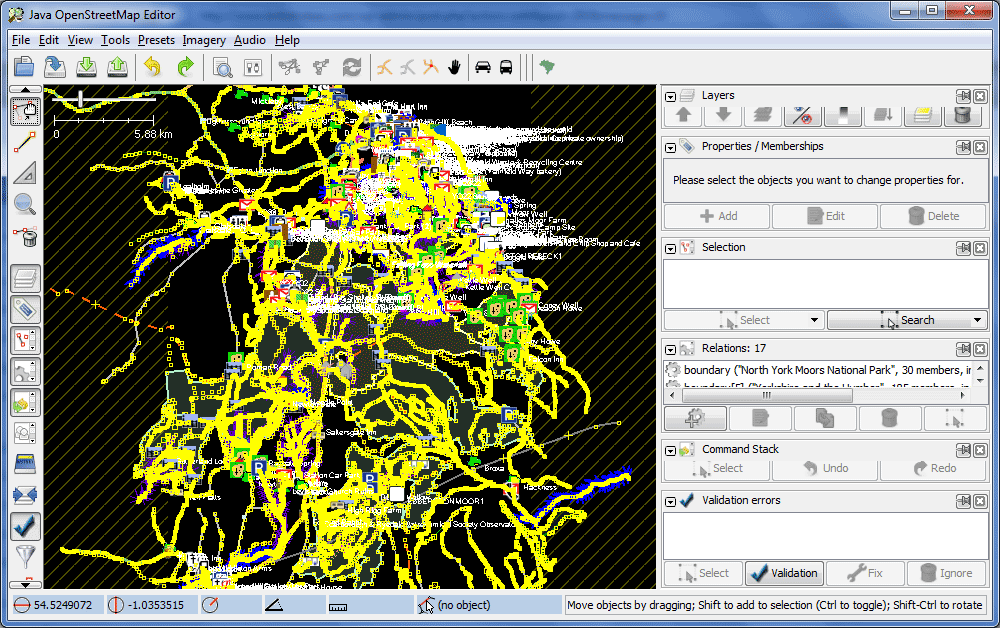The height and width of the screenshot is (628, 1000).
Task: Toggle the pin on the Layers panel
Action: pyautogui.click(x=964, y=96)
